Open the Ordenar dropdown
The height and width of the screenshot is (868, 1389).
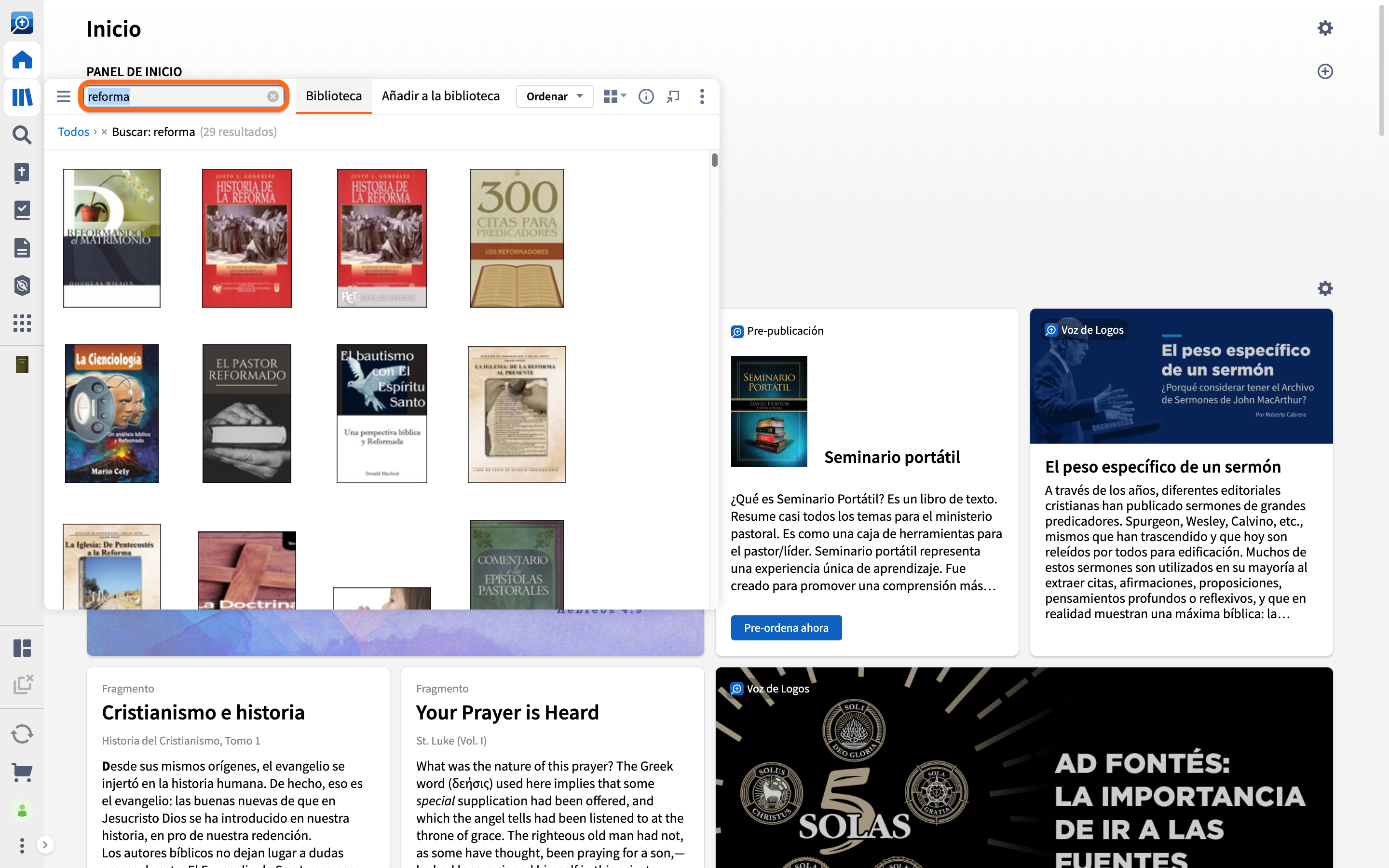(x=554, y=96)
